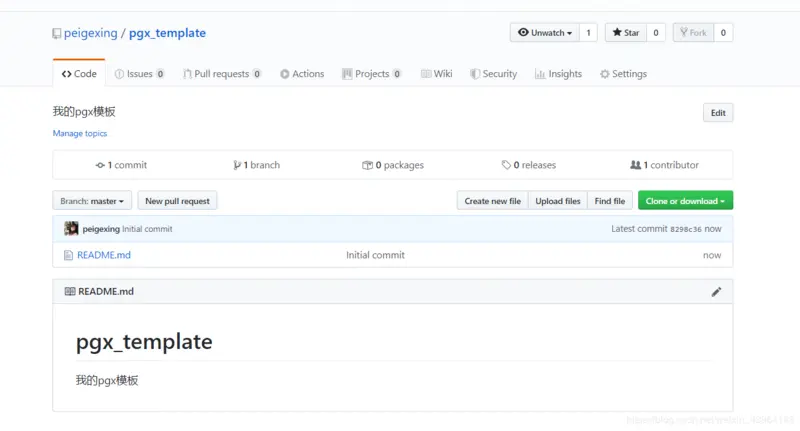
Task: Open Initial commit message in commit header
Action: coord(147,229)
